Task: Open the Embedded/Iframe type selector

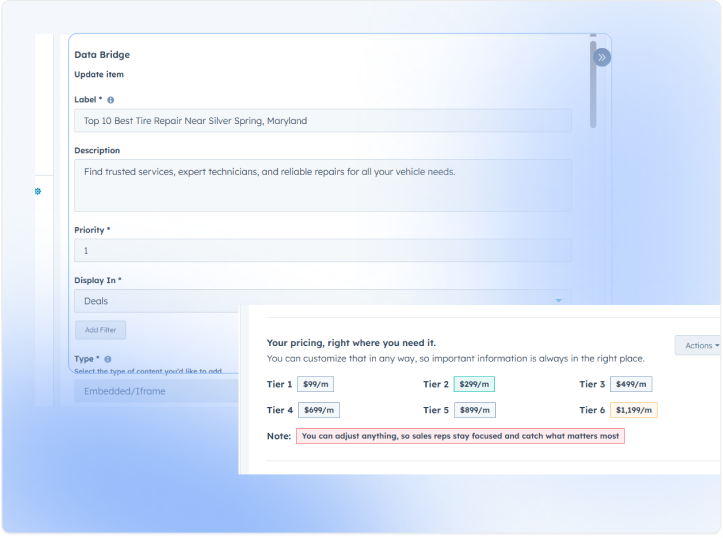Action: [155, 391]
